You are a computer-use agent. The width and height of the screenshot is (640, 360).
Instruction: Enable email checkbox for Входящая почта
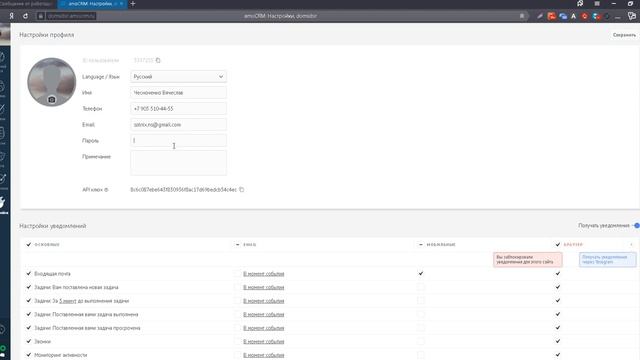[x=237, y=273]
